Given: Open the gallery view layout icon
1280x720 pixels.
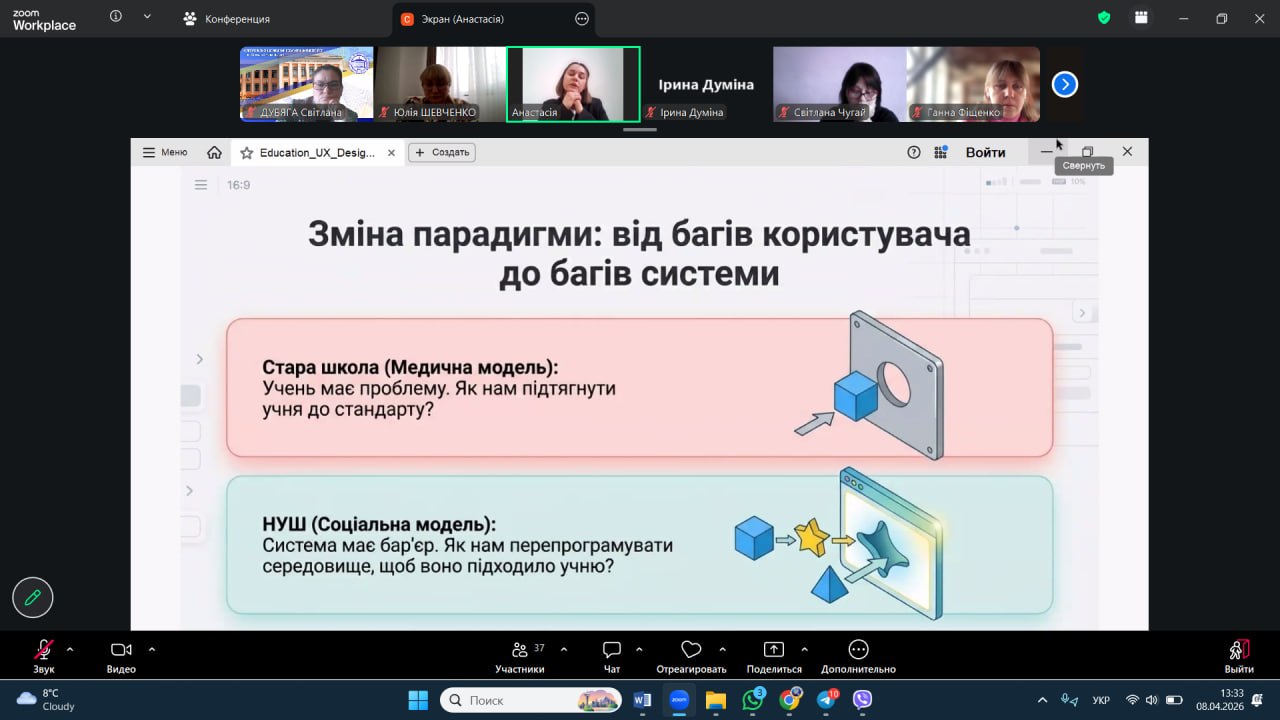Looking at the screenshot, I should point(1141,18).
